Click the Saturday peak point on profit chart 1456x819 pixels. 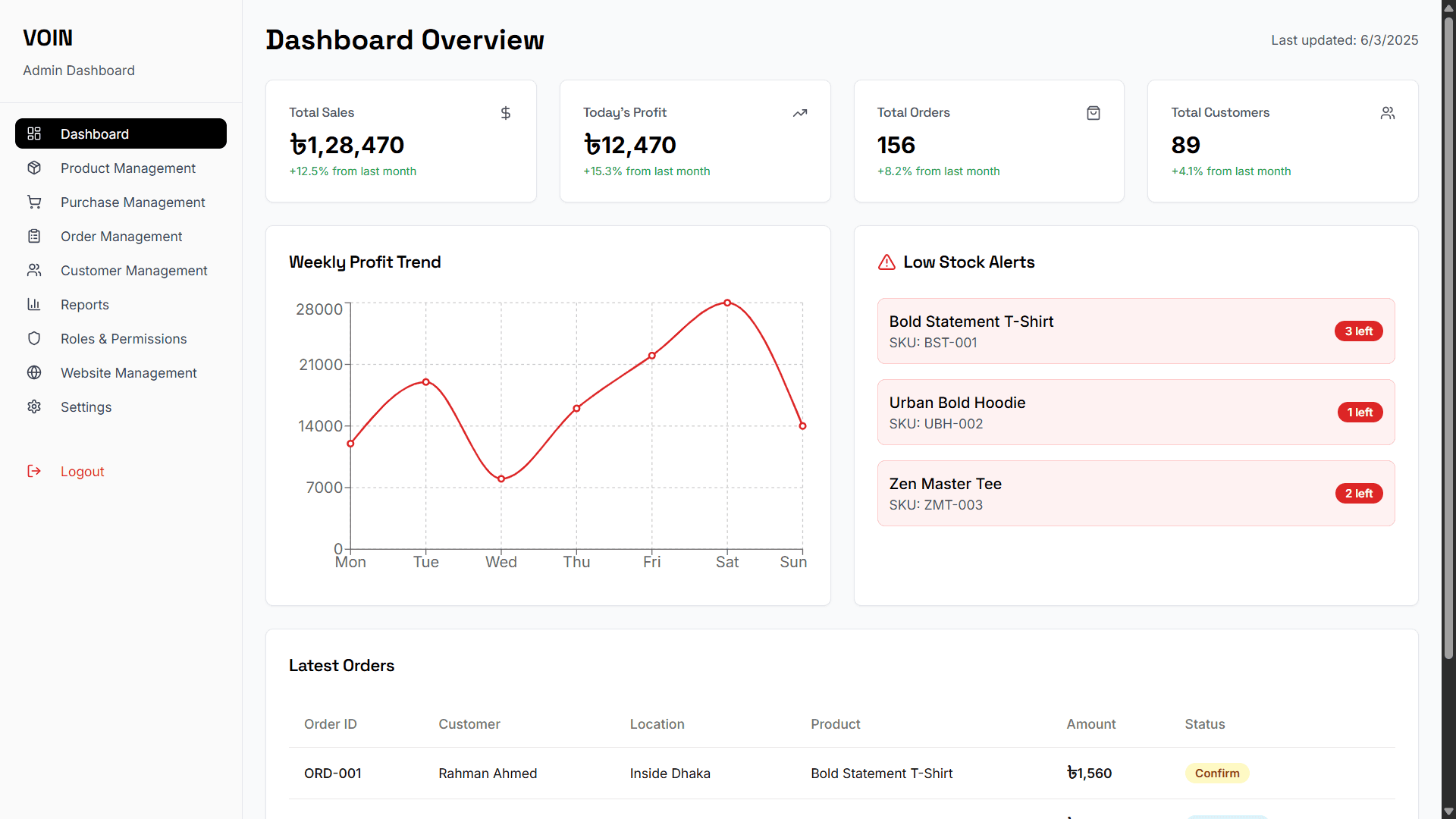click(x=727, y=303)
